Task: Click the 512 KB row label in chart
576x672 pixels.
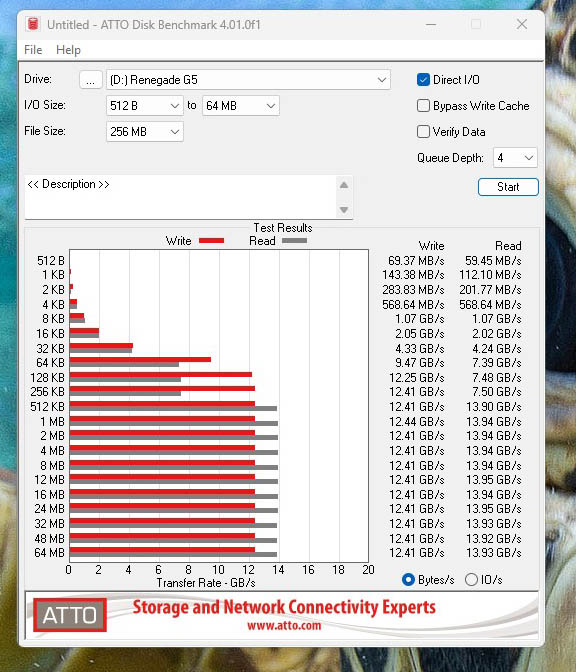Action: (47, 407)
